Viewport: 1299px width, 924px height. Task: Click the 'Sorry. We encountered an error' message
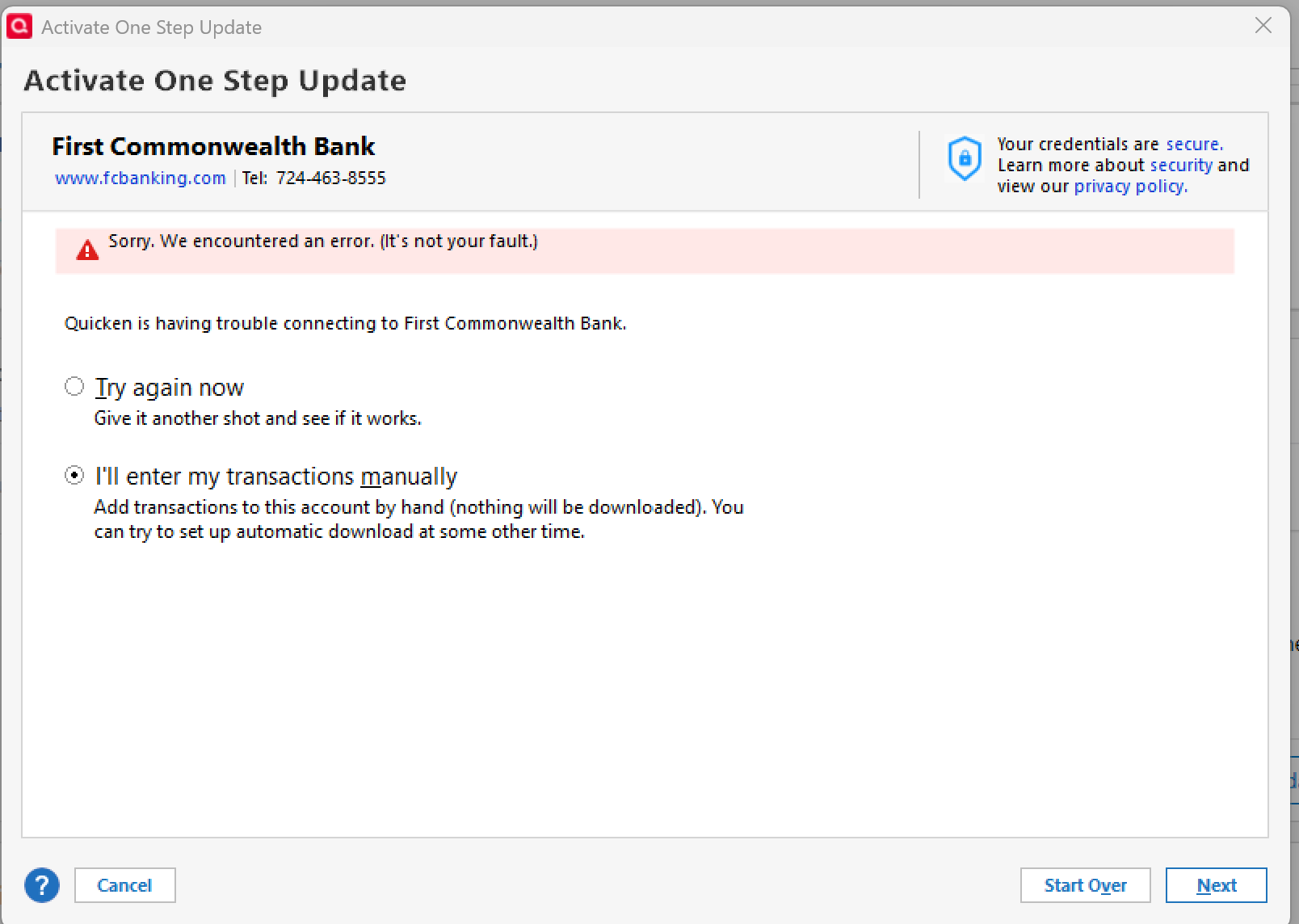pyautogui.click(x=323, y=241)
